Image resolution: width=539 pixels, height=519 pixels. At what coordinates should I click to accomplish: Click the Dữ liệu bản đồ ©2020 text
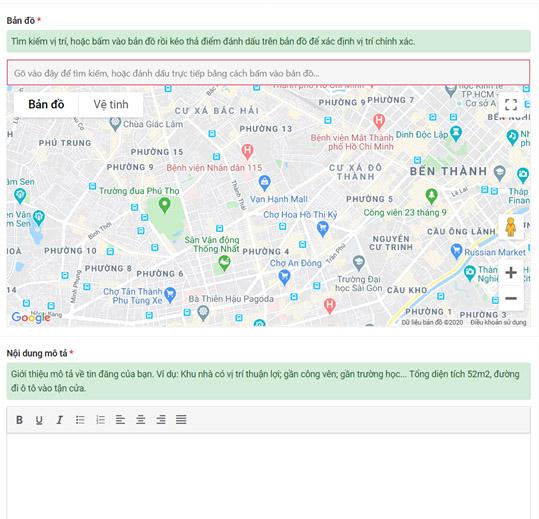pyautogui.click(x=432, y=322)
